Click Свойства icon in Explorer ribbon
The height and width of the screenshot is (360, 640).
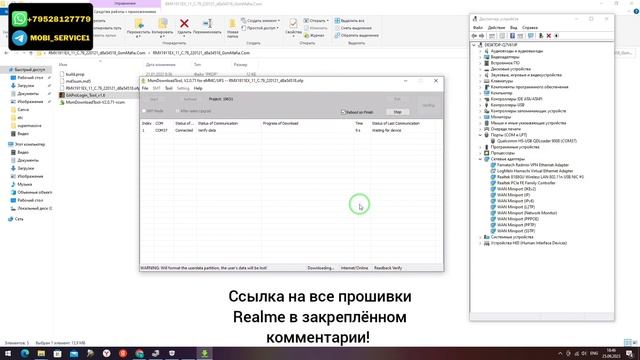coord(293,24)
